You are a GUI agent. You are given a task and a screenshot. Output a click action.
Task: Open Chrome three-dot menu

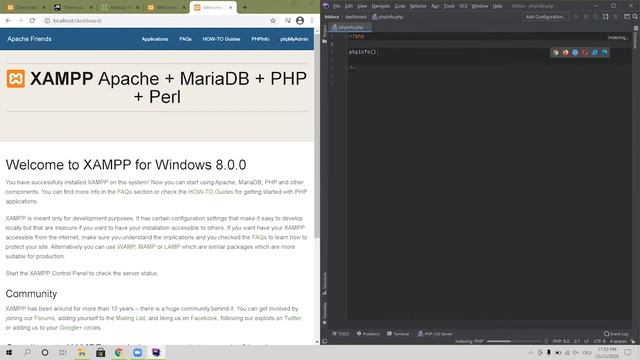(x=312, y=20)
